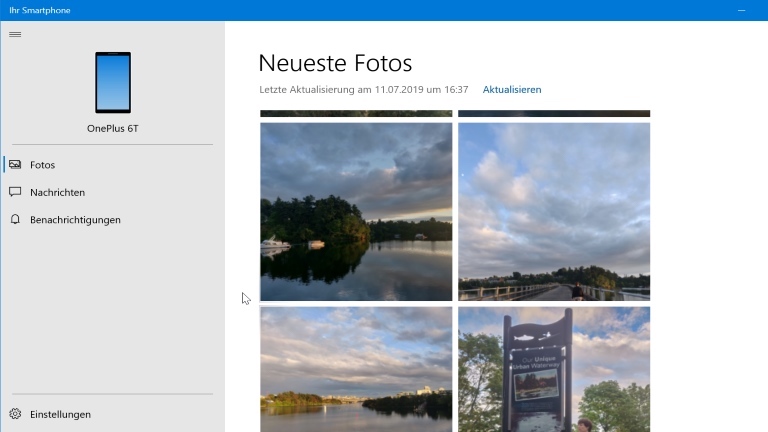Viewport: 768px width, 432px height.
Task: Open the partially visible top-left photo
Action: coord(356,114)
